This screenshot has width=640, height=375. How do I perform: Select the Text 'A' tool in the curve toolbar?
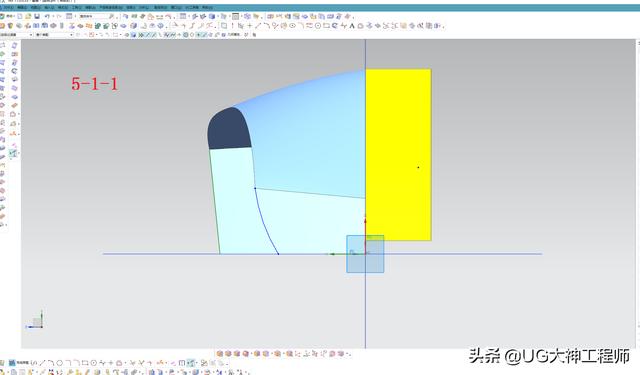[x=352, y=26]
